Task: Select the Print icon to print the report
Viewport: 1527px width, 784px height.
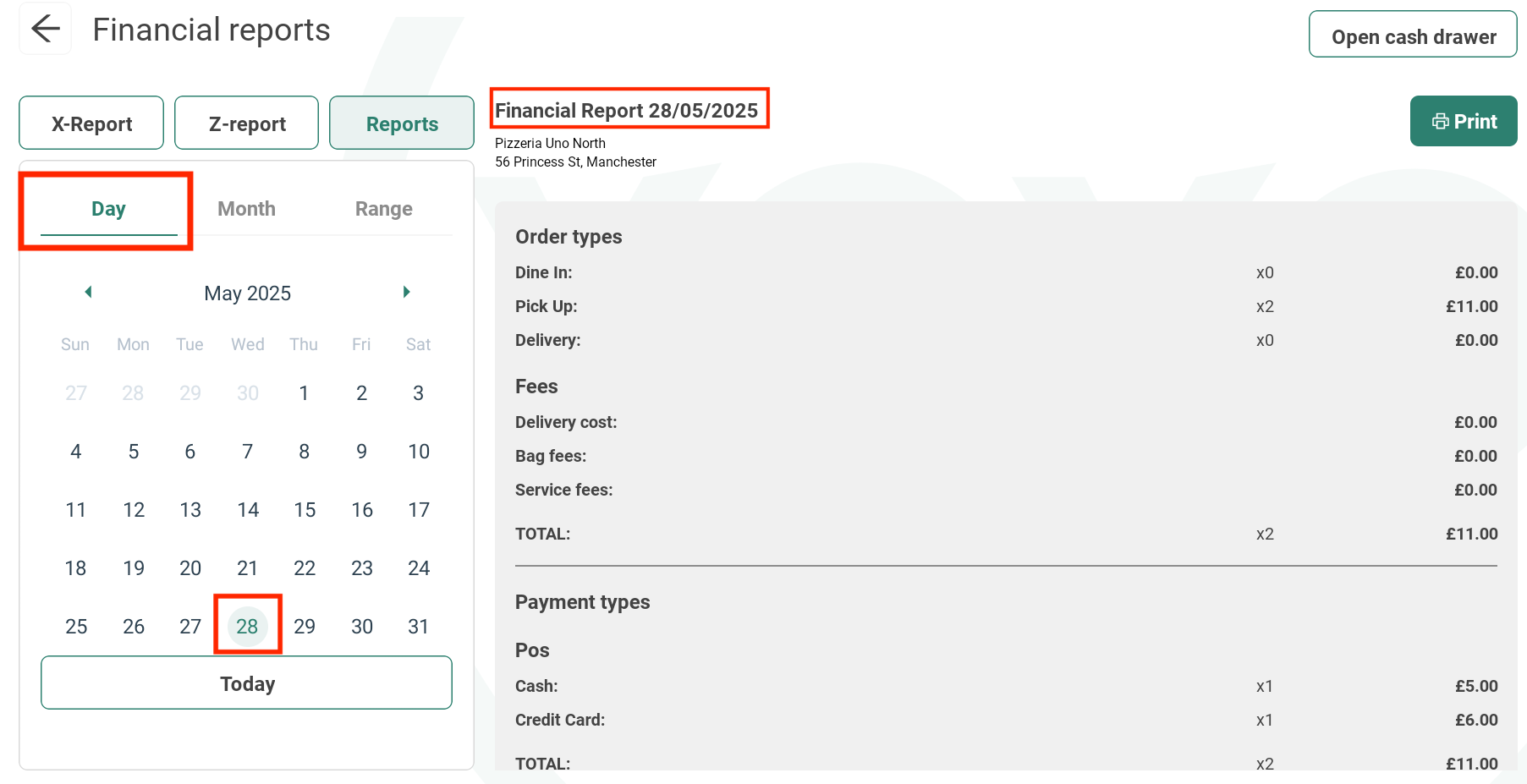Action: tap(1463, 121)
